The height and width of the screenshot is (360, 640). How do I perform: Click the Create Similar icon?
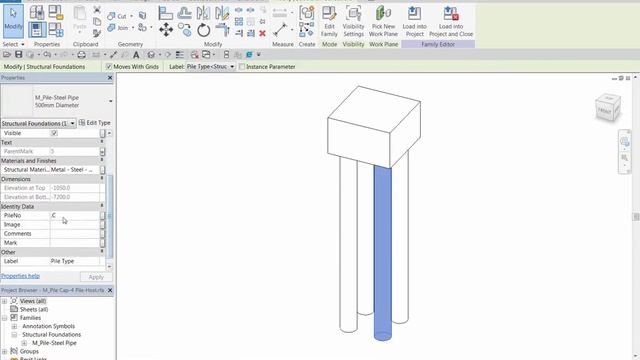[x=307, y=13]
